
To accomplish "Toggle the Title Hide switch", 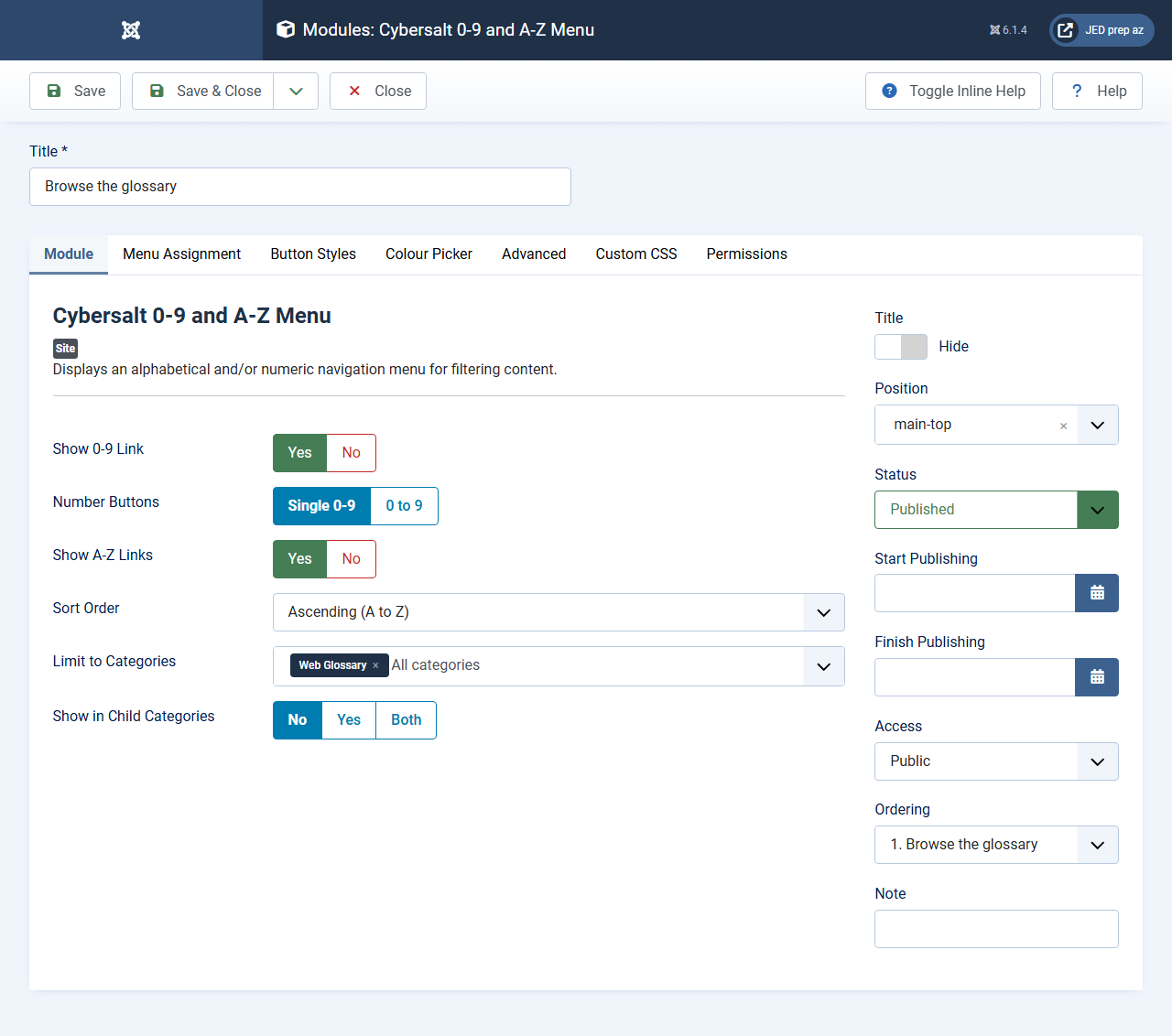I will [901, 347].
